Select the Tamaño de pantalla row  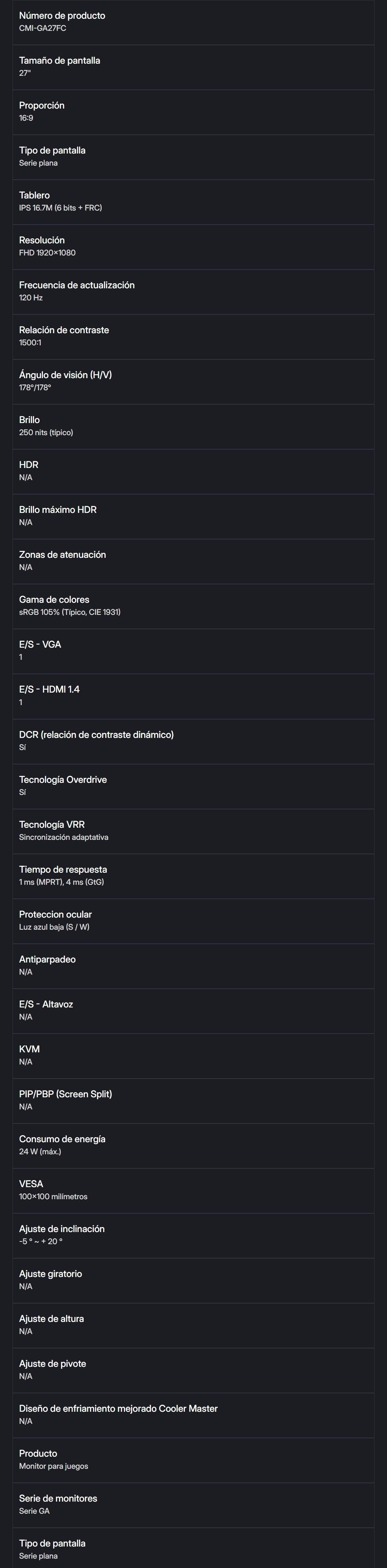193,67
